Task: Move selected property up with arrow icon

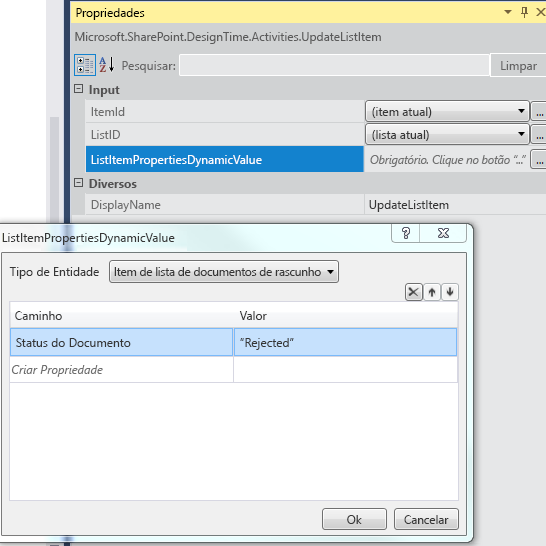Action: 432,292
